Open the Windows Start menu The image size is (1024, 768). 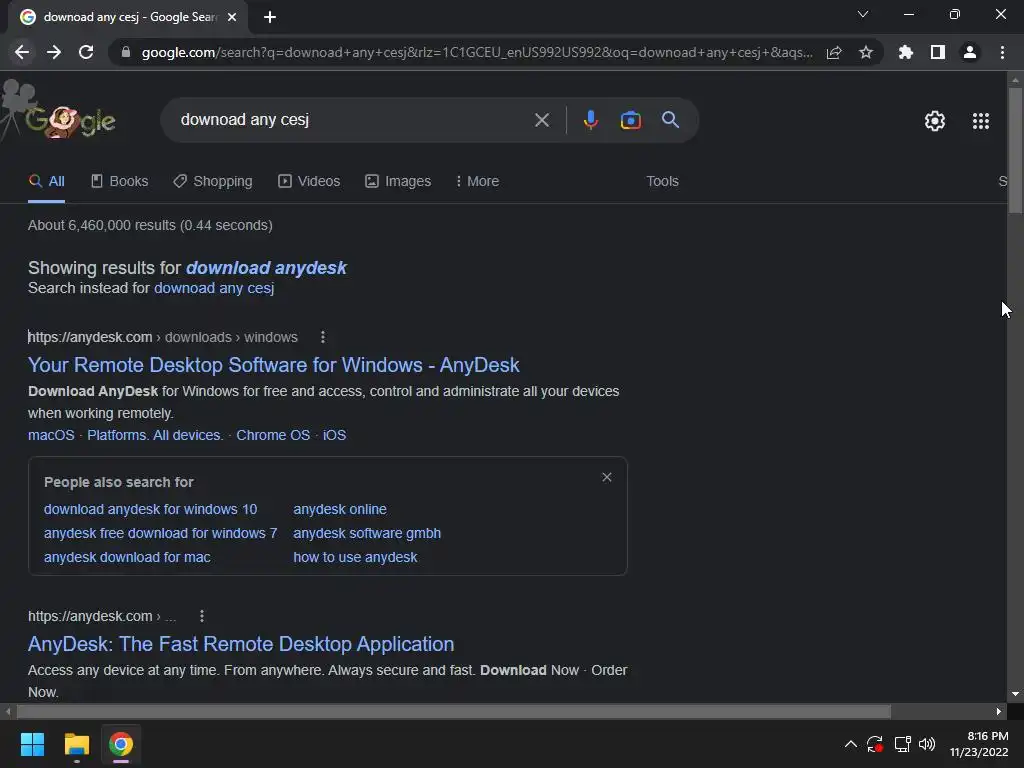(32, 744)
